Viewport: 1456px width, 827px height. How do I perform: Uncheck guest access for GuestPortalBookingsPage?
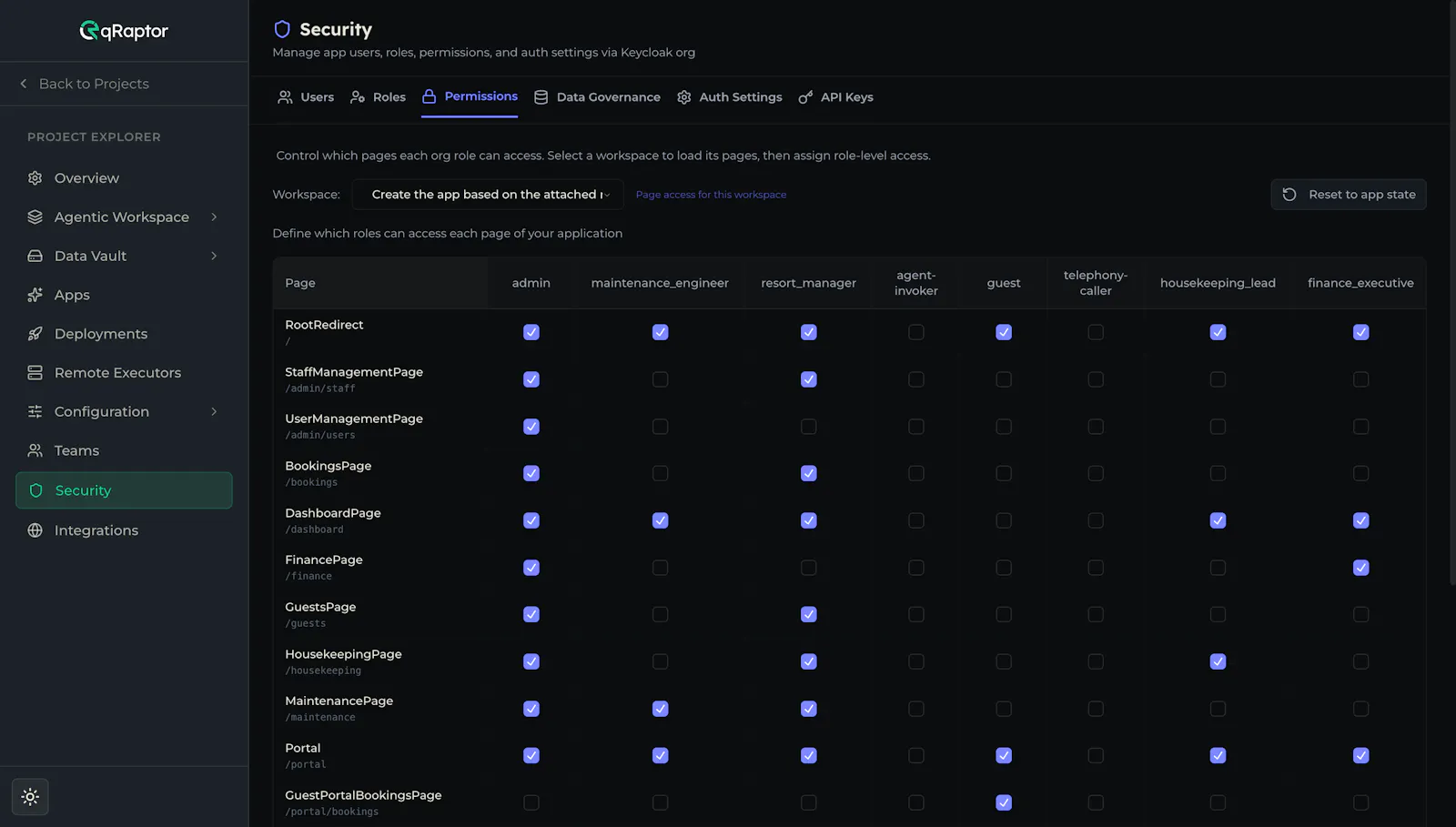1004,803
